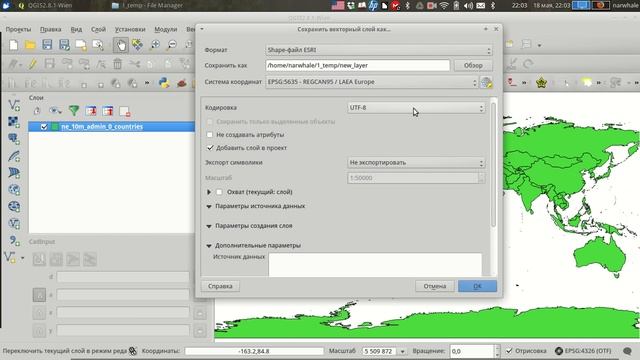The height and width of the screenshot is (360, 640).
Task: Open the 'Вид' menu
Action: click(x=76, y=29)
